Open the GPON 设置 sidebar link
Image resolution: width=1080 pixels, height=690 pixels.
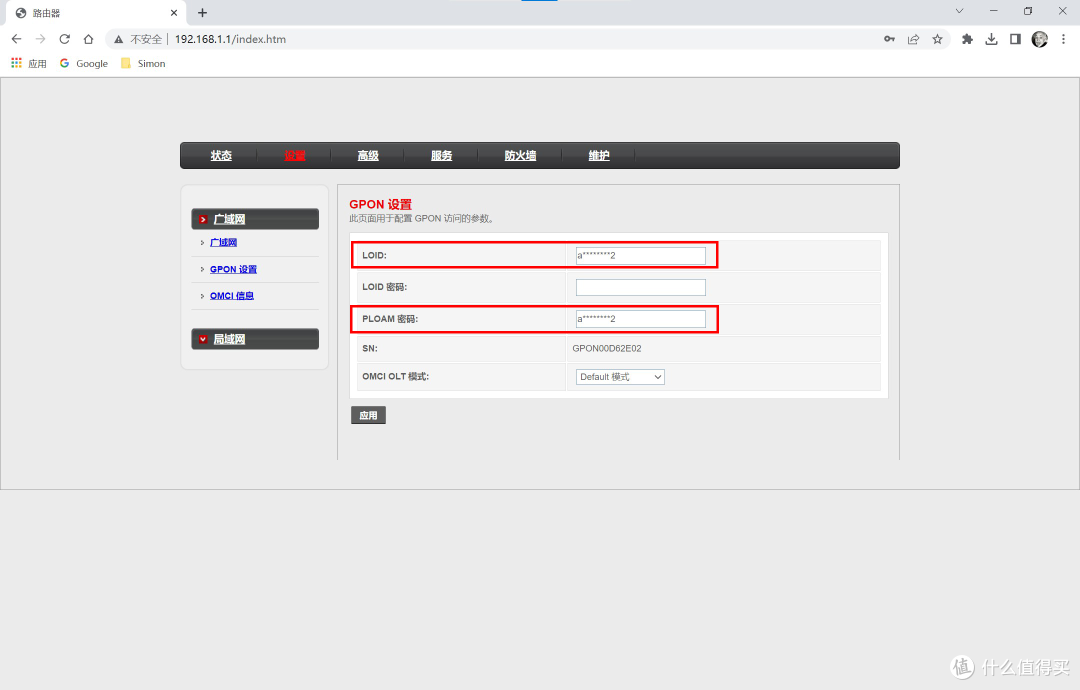233,269
